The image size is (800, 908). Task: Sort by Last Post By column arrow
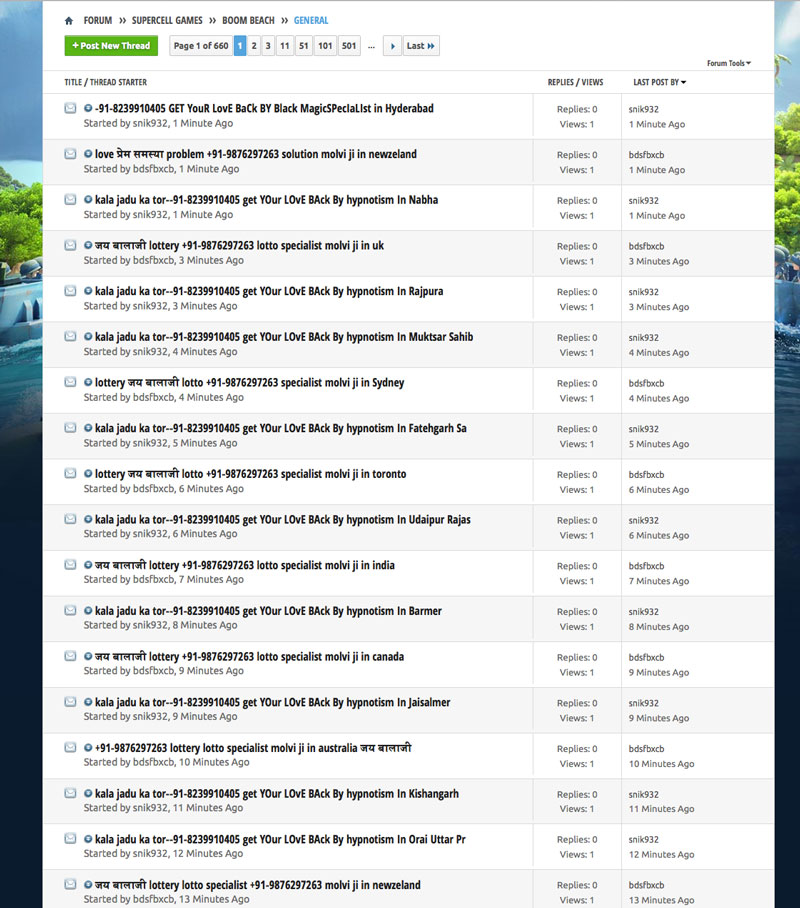(x=683, y=83)
